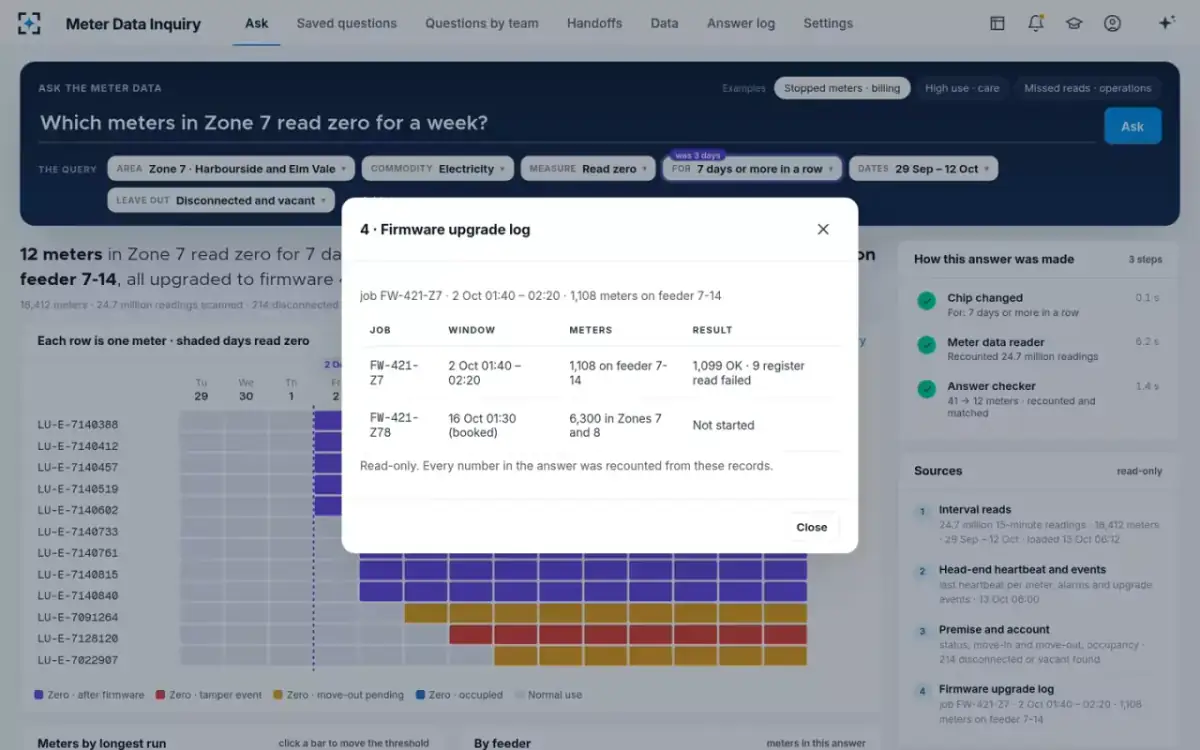Open the Dates 29 Sep – 12 Oct dropdown
The image size is (1200, 750).
click(x=923, y=169)
